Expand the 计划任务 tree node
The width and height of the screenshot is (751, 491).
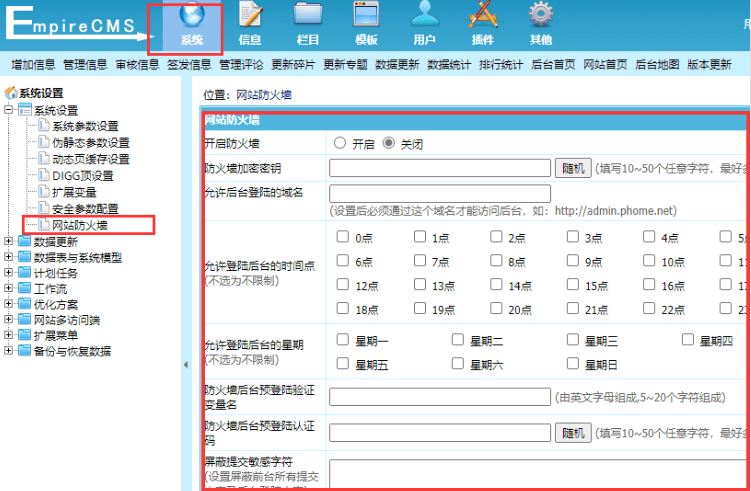[x=8, y=273]
